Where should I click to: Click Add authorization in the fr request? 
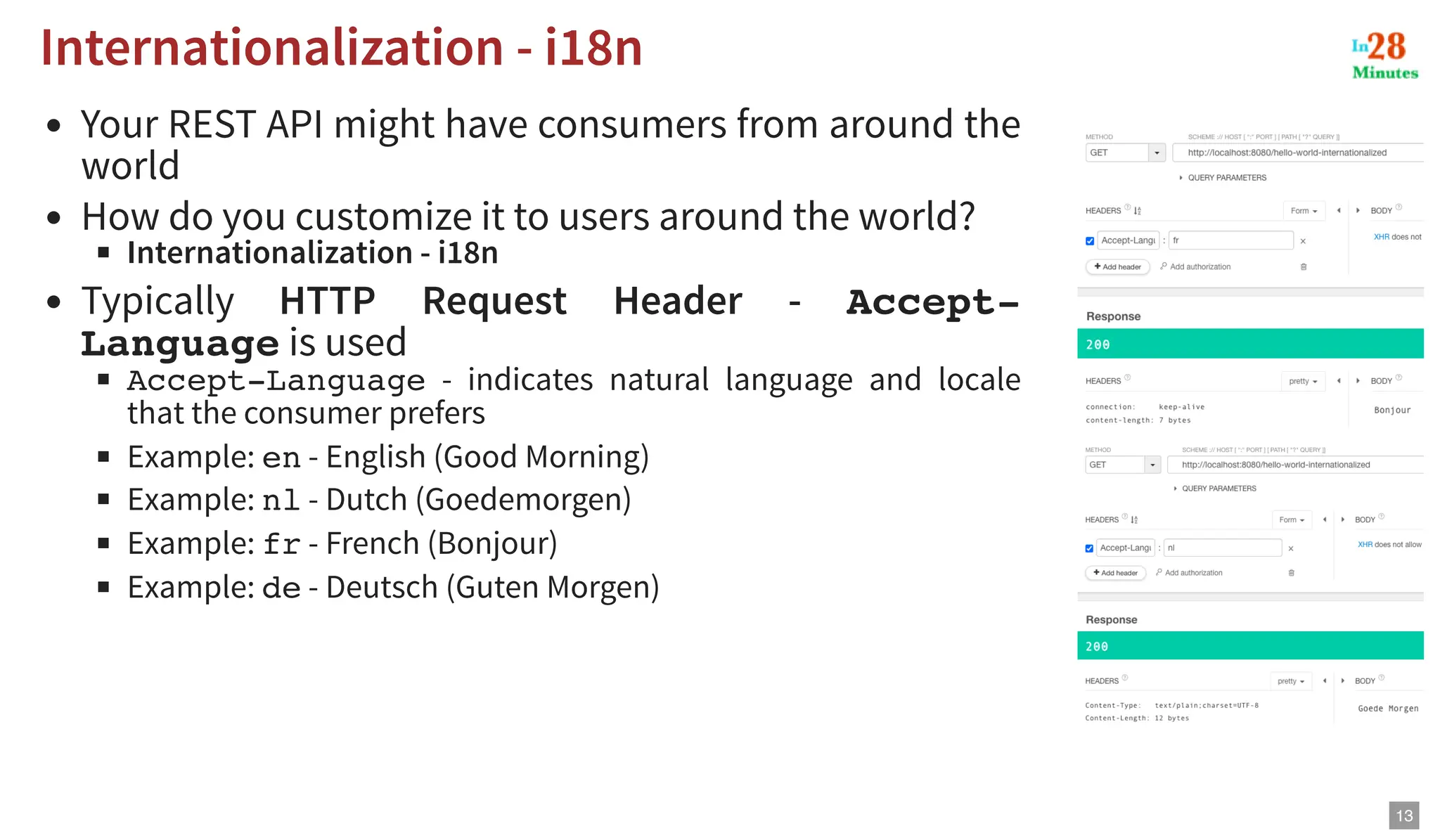[1195, 267]
